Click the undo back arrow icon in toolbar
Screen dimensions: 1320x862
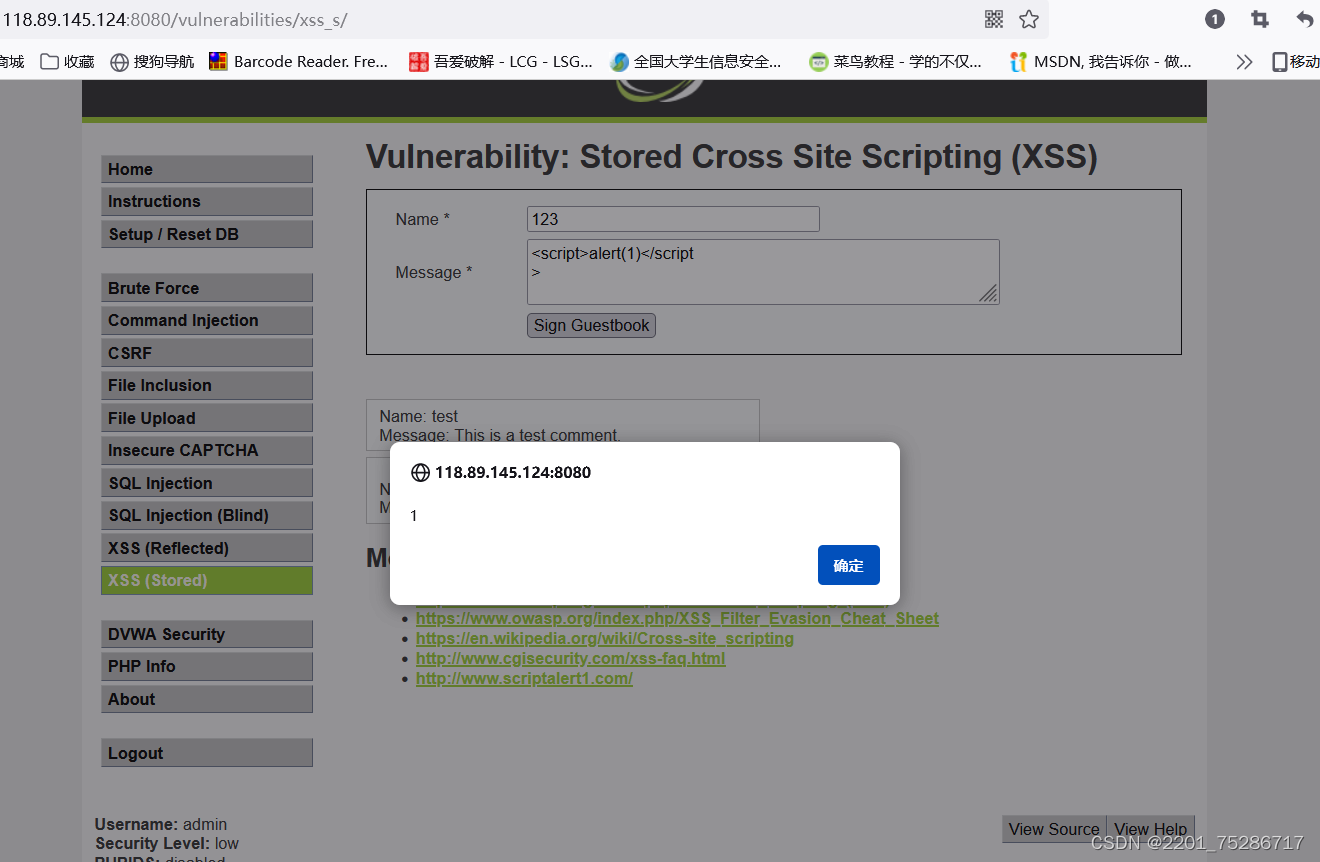click(x=1305, y=19)
